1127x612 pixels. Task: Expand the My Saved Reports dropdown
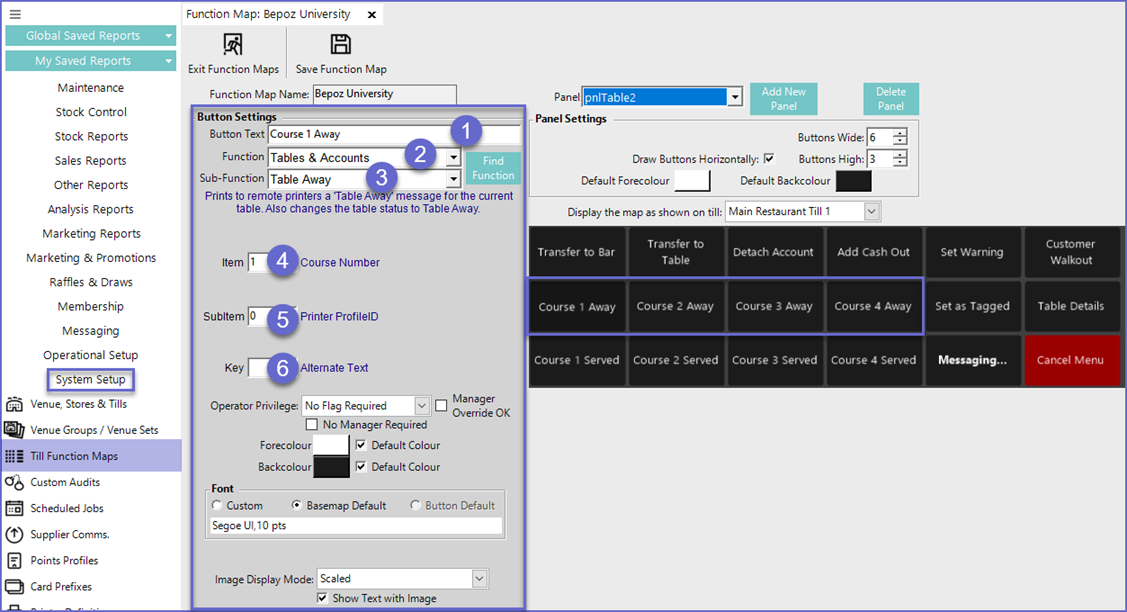click(x=168, y=61)
